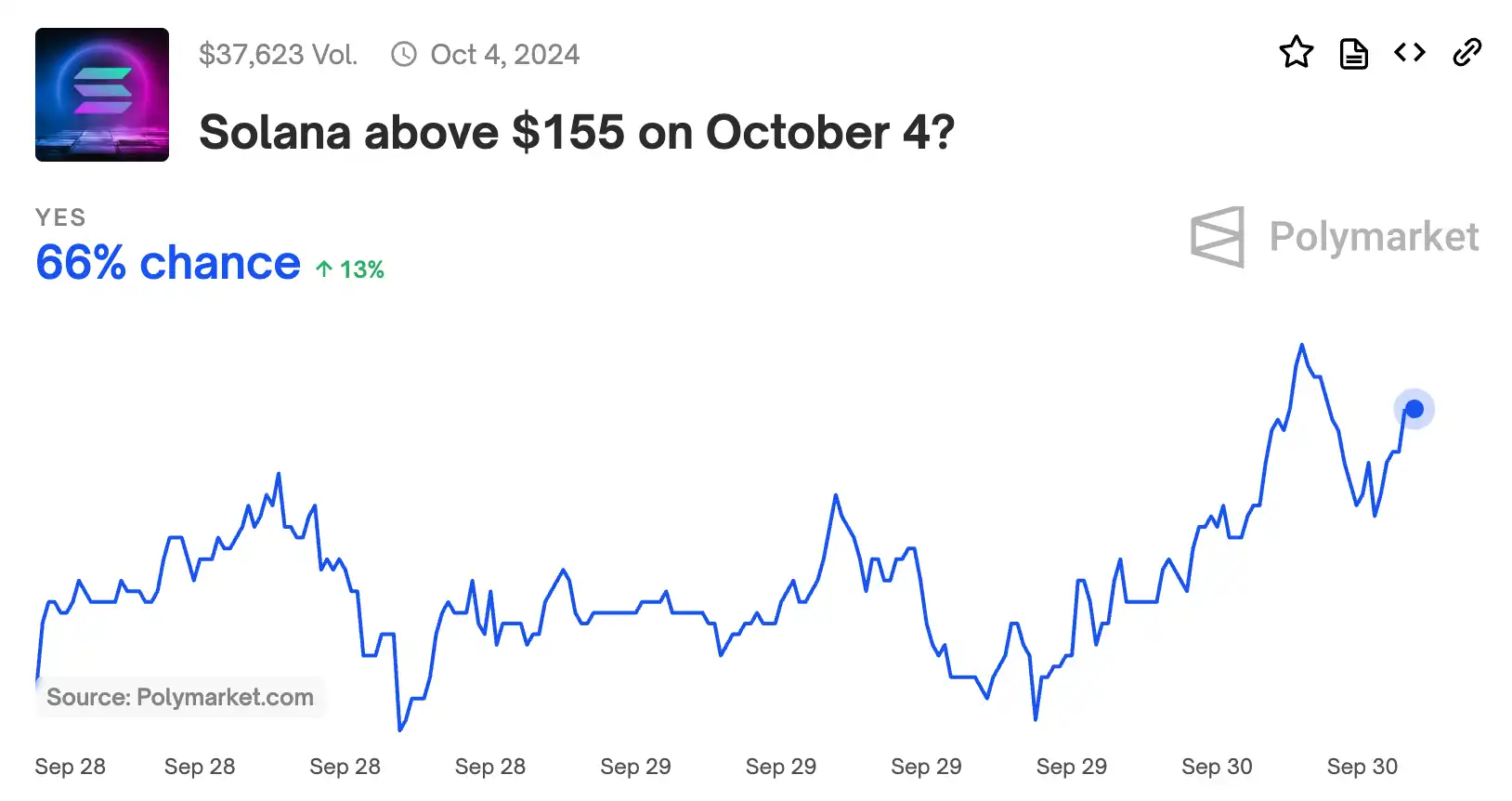Open the "Solana above $155 on October 4?" title
This screenshot has width=1512, height=801.
click(x=577, y=132)
